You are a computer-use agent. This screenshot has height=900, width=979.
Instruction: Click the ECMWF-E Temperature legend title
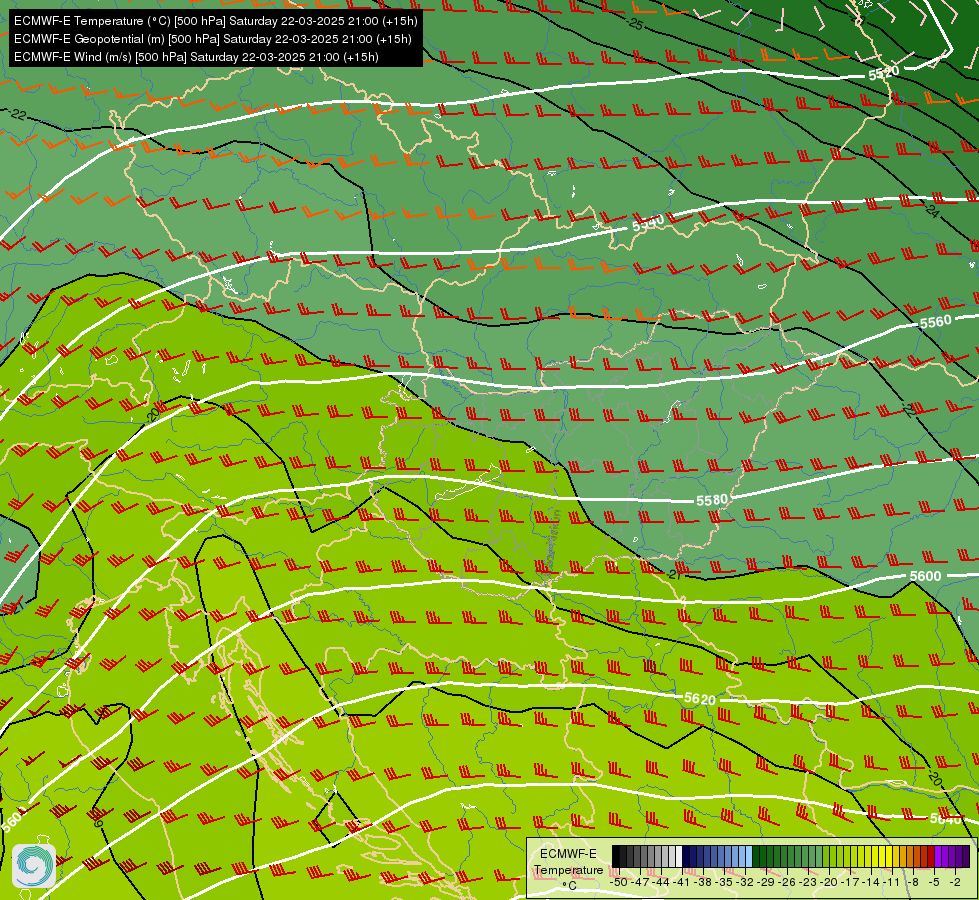click(x=569, y=862)
